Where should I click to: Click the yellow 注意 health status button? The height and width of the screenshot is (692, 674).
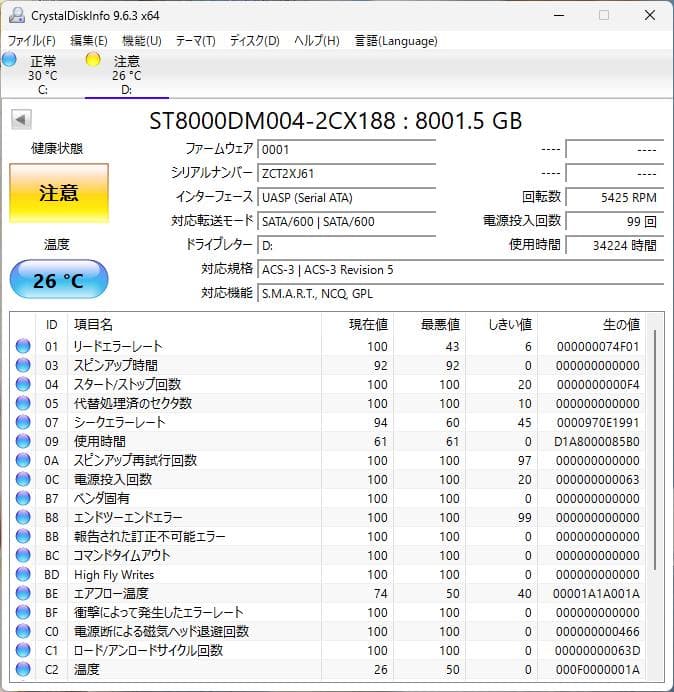(x=59, y=193)
